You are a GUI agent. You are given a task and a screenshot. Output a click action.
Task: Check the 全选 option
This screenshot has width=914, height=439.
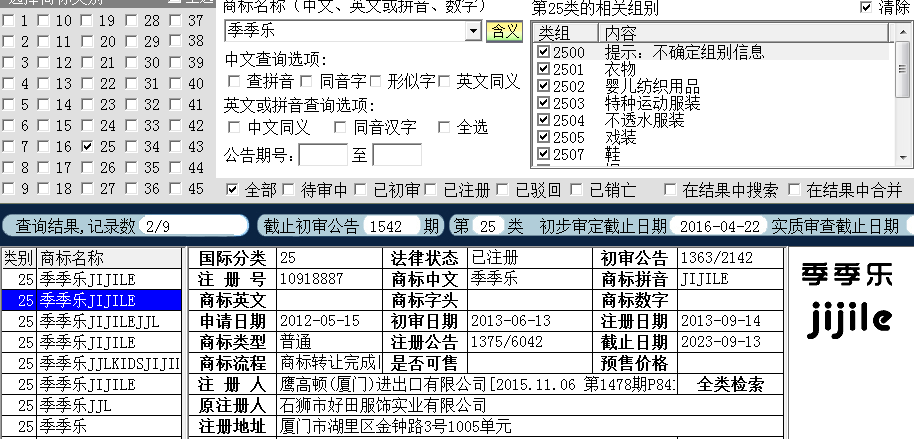(444, 127)
